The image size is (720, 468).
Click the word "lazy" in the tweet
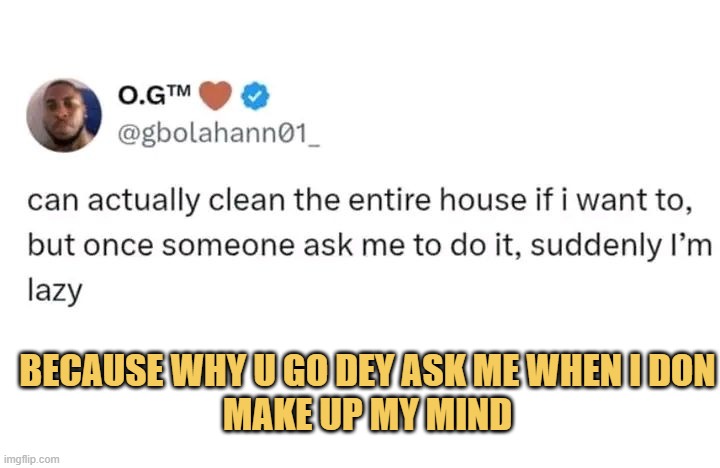(x=55, y=291)
